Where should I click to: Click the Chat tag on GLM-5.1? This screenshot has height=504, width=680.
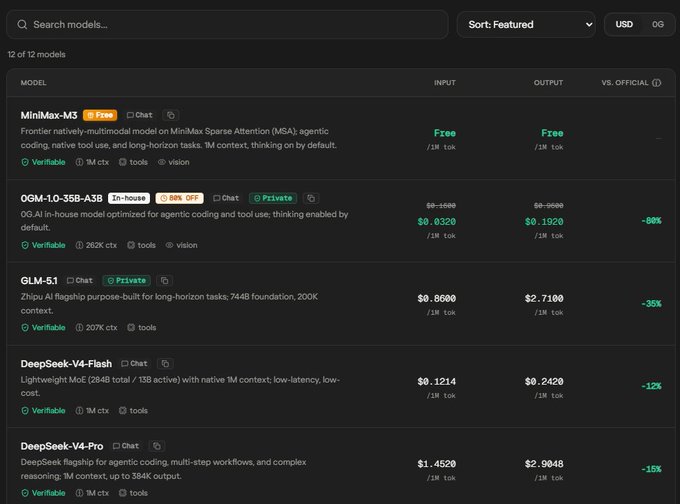[x=80, y=281]
